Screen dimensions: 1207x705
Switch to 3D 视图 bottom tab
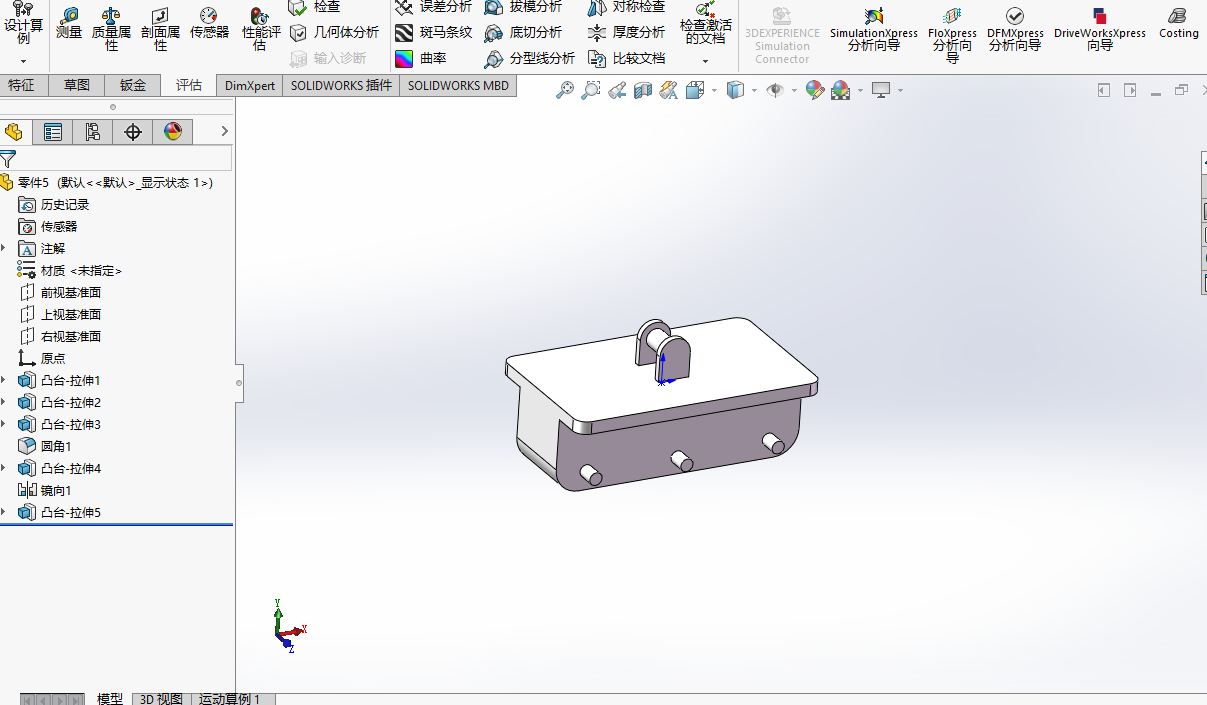coord(161,699)
